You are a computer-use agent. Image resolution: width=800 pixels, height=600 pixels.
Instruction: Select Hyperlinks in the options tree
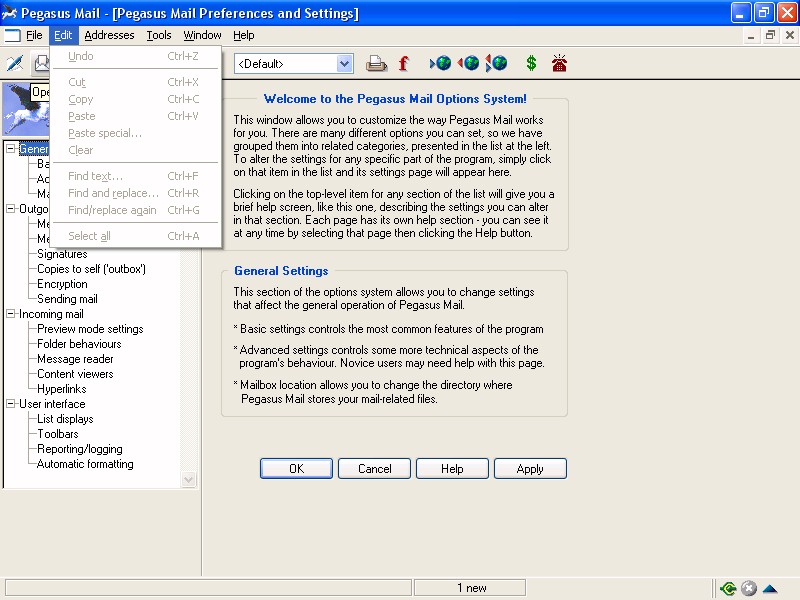[62, 389]
